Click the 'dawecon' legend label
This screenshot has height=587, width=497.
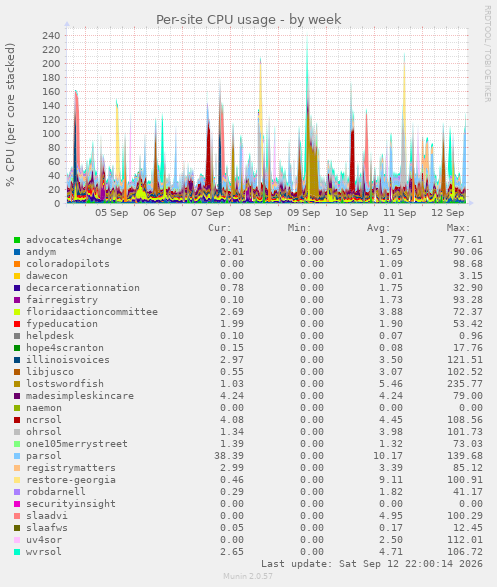click(x=47, y=276)
